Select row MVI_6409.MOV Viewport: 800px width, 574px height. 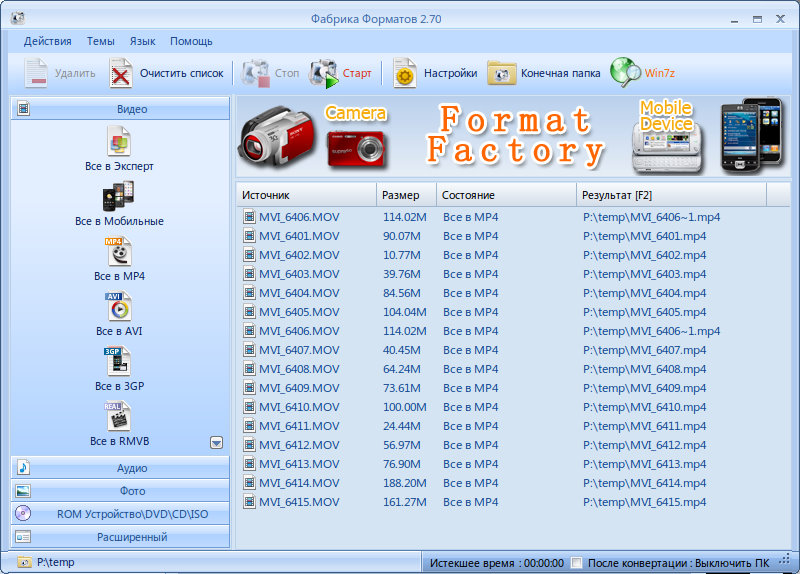513,388
